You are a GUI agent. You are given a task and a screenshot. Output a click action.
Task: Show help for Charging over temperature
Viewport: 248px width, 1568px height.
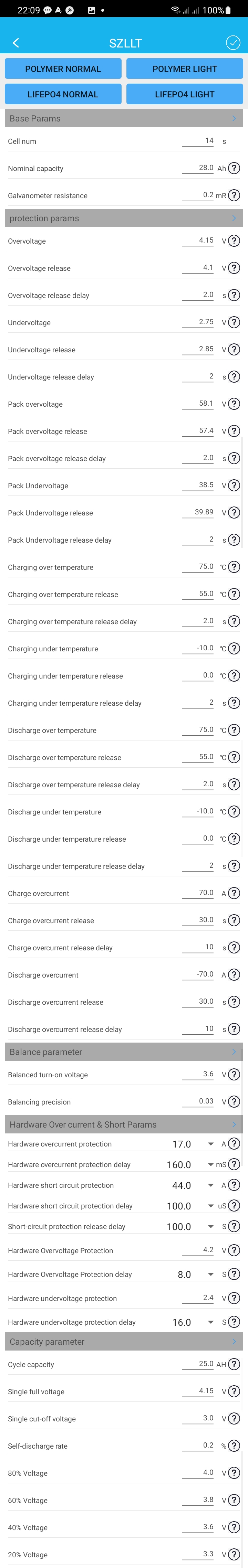click(234, 567)
